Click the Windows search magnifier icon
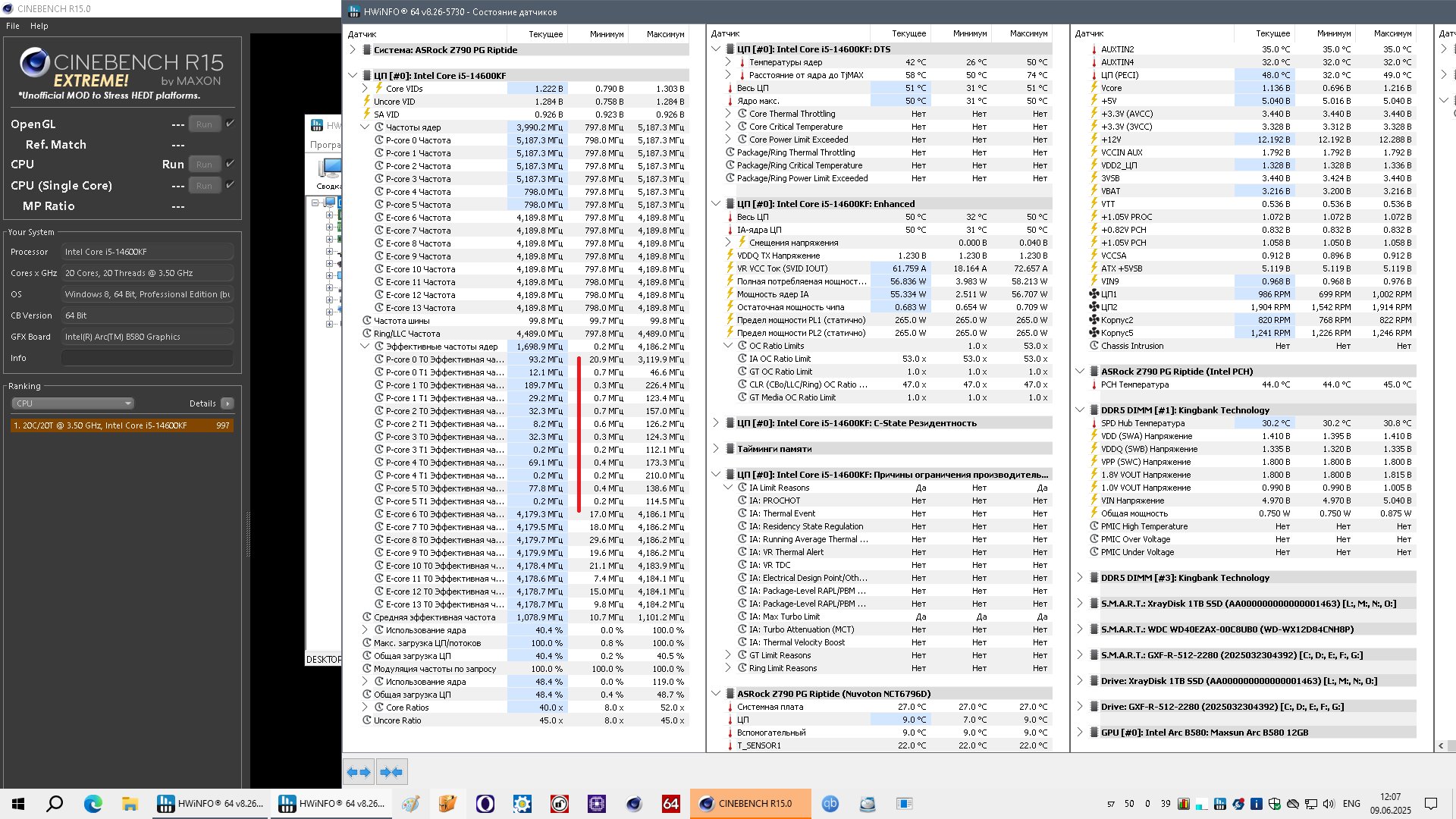 click(x=55, y=804)
